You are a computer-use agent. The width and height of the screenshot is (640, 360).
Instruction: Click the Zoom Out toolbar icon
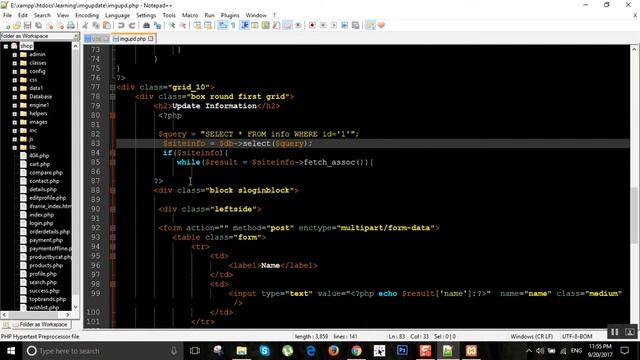click(183, 26)
